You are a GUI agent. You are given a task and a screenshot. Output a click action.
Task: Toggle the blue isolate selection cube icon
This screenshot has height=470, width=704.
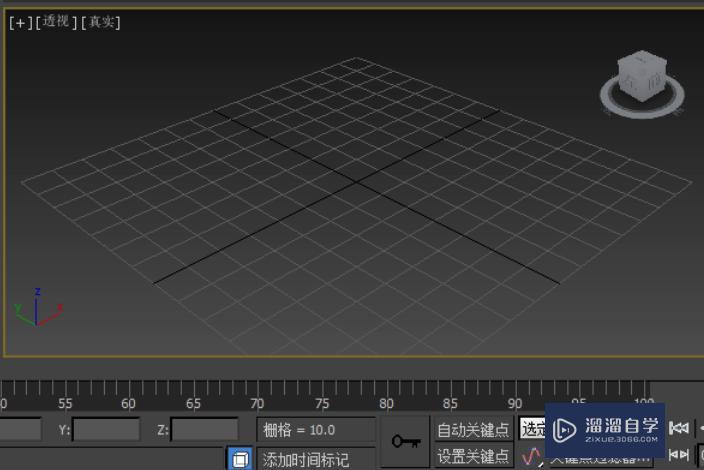(x=240, y=459)
